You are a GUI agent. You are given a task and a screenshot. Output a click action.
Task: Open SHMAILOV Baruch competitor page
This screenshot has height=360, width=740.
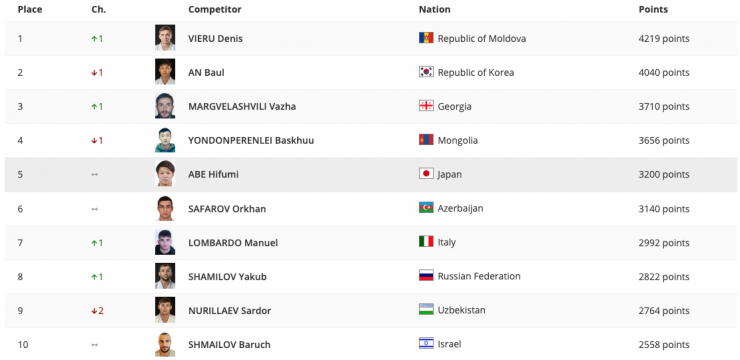point(229,345)
